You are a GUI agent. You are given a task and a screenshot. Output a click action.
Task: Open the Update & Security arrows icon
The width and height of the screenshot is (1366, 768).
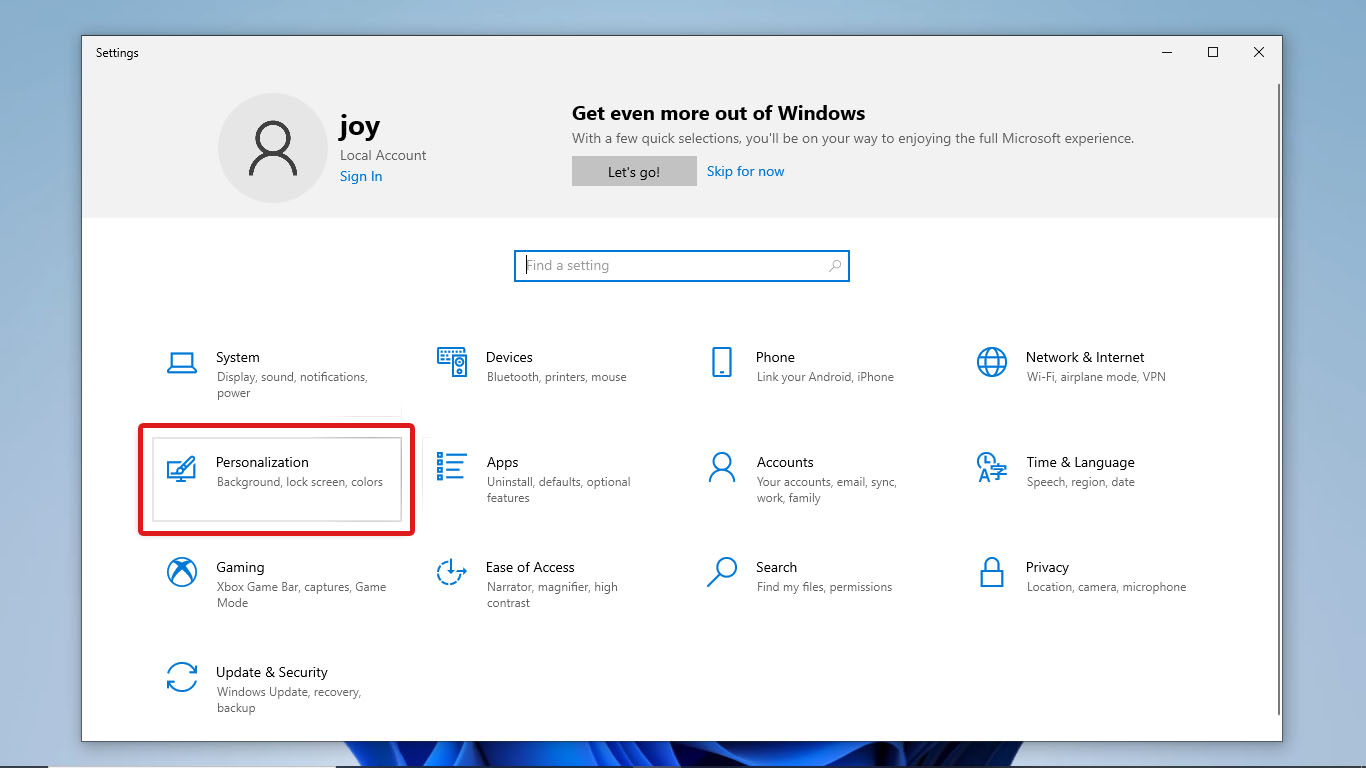[181, 677]
